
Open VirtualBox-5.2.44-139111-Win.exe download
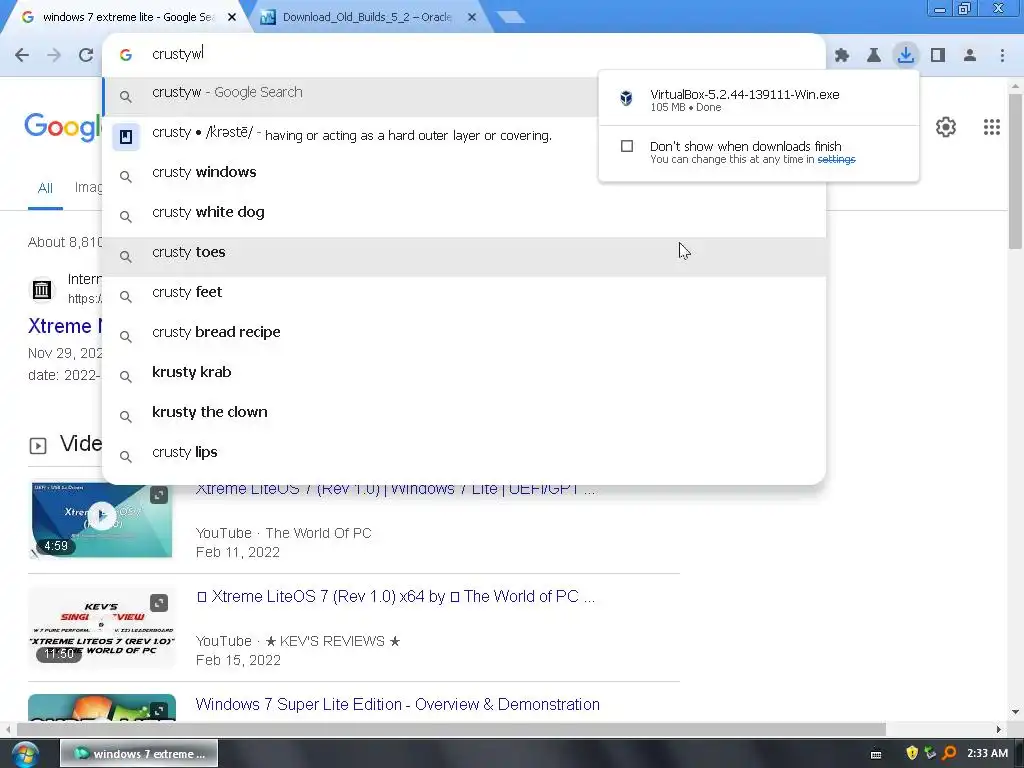pos(744,95)
